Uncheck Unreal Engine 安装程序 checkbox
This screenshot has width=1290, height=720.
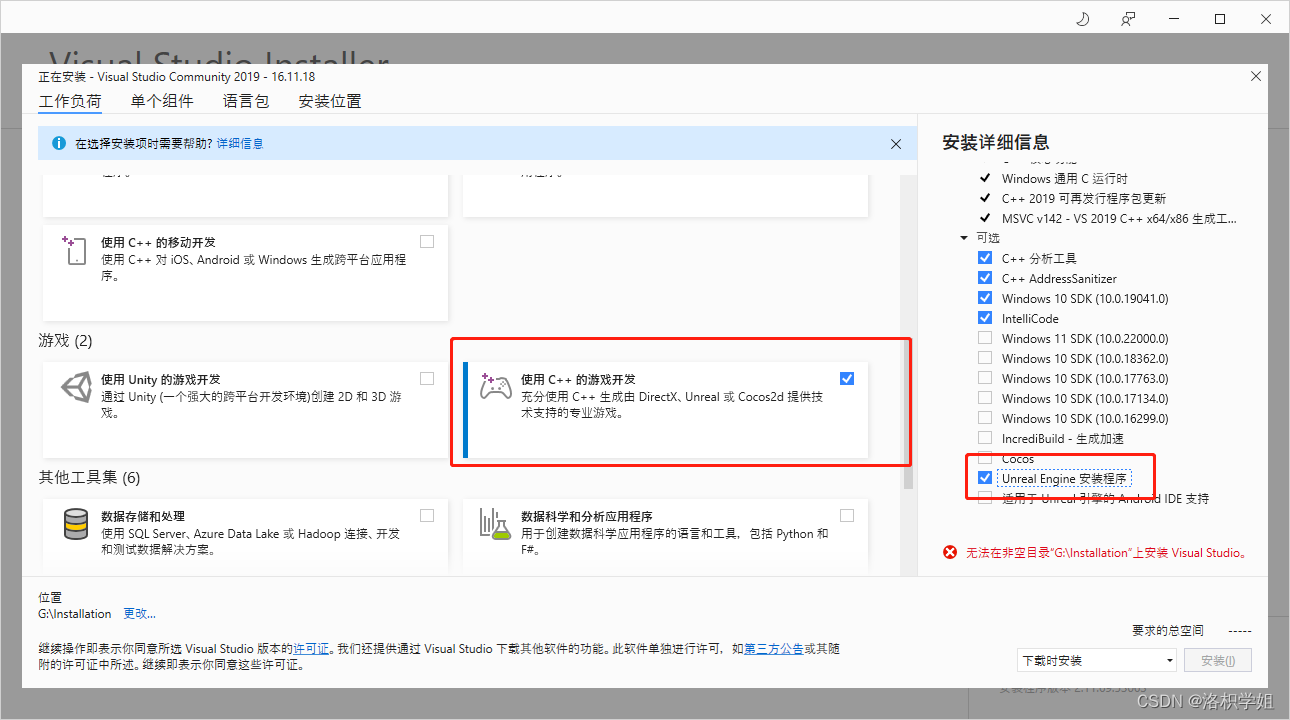tap(985, 478)
